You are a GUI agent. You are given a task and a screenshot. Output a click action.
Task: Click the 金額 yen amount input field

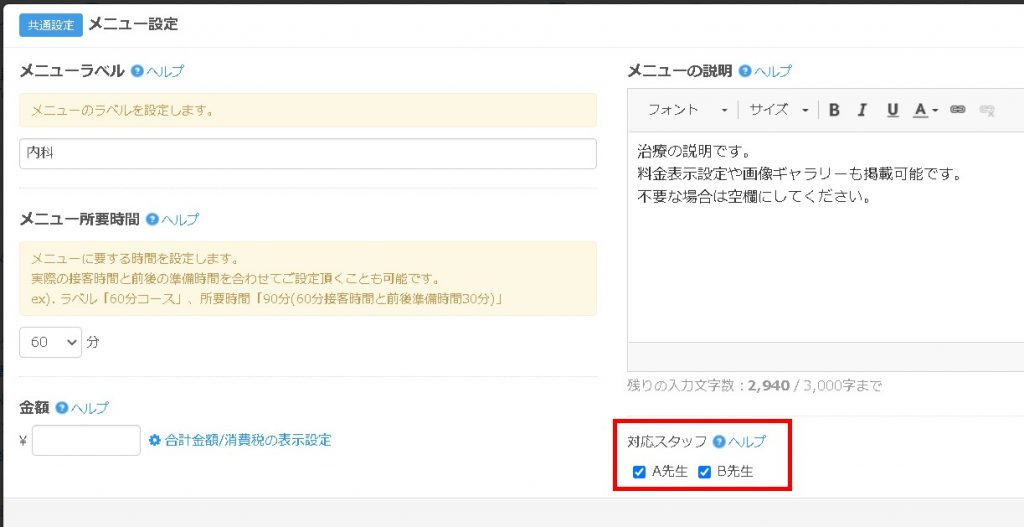click(x=86, y=440)
